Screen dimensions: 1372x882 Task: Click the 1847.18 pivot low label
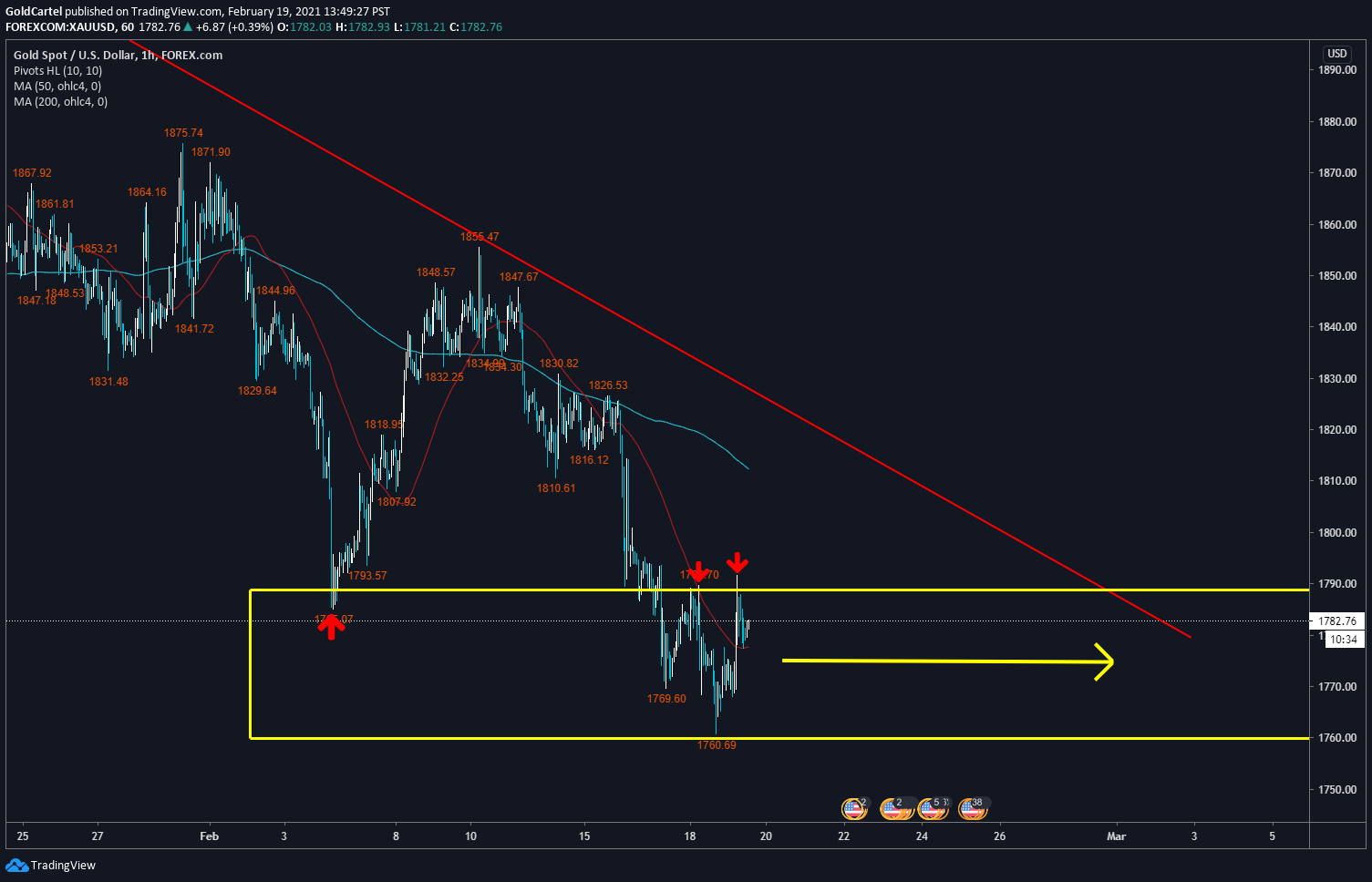point(36,301)
